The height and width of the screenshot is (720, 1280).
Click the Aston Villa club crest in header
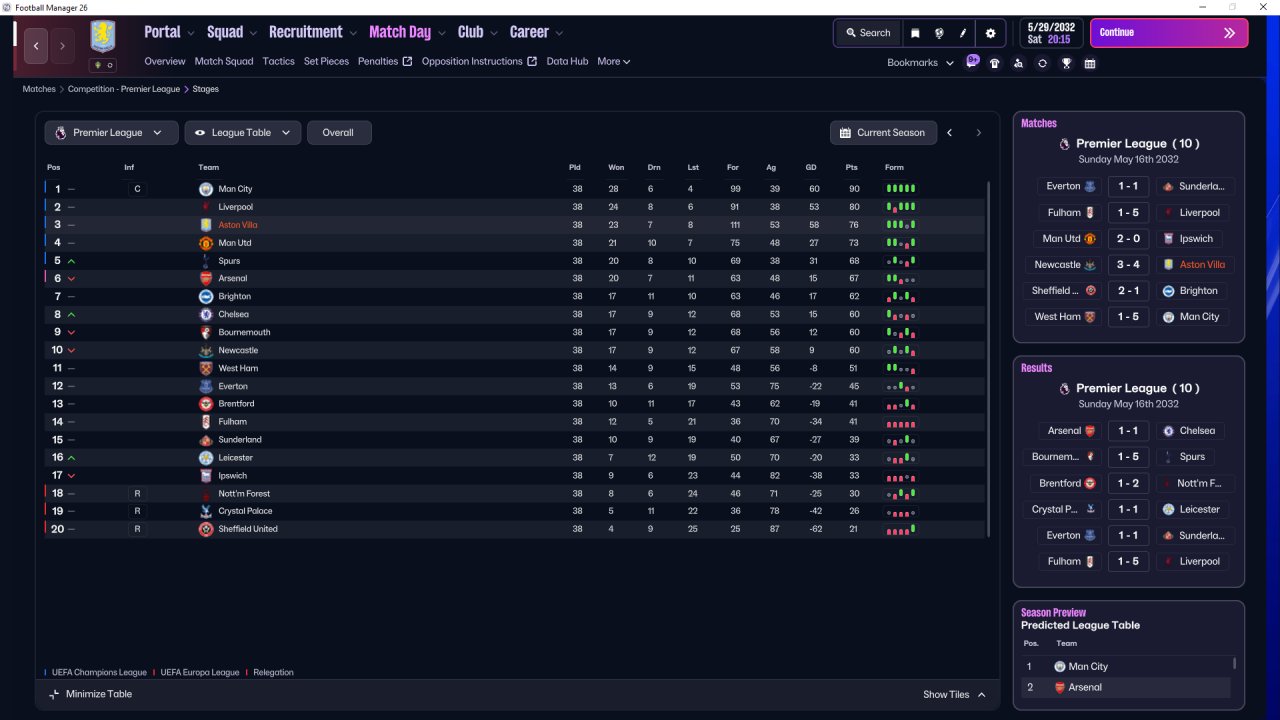coord(103,36)
